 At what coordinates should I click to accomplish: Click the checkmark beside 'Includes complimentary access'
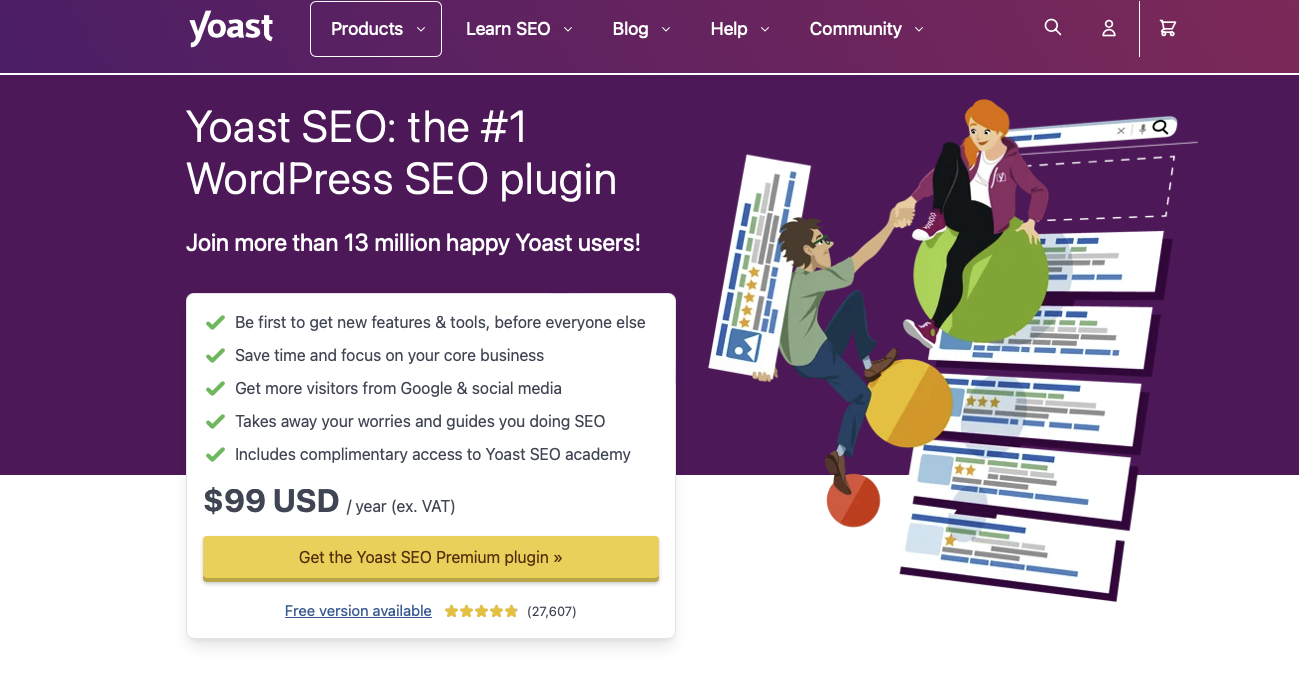coord(215,455)
